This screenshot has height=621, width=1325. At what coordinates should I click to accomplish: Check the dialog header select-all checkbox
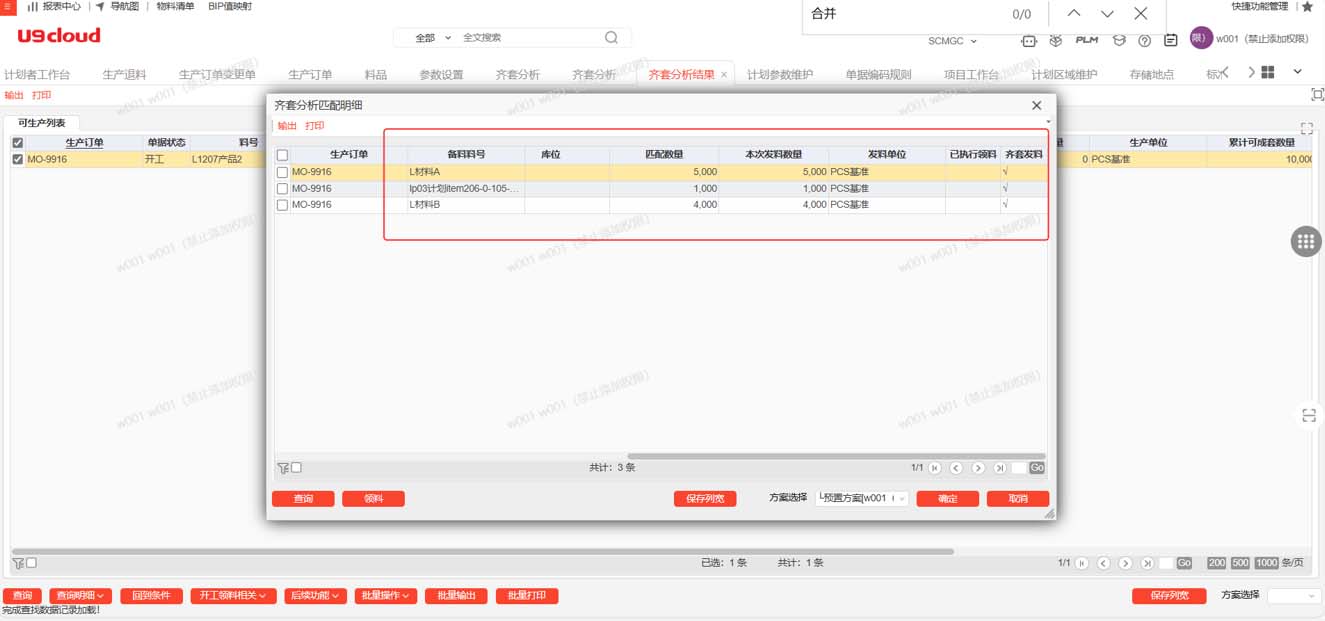[x=282, y=155]
